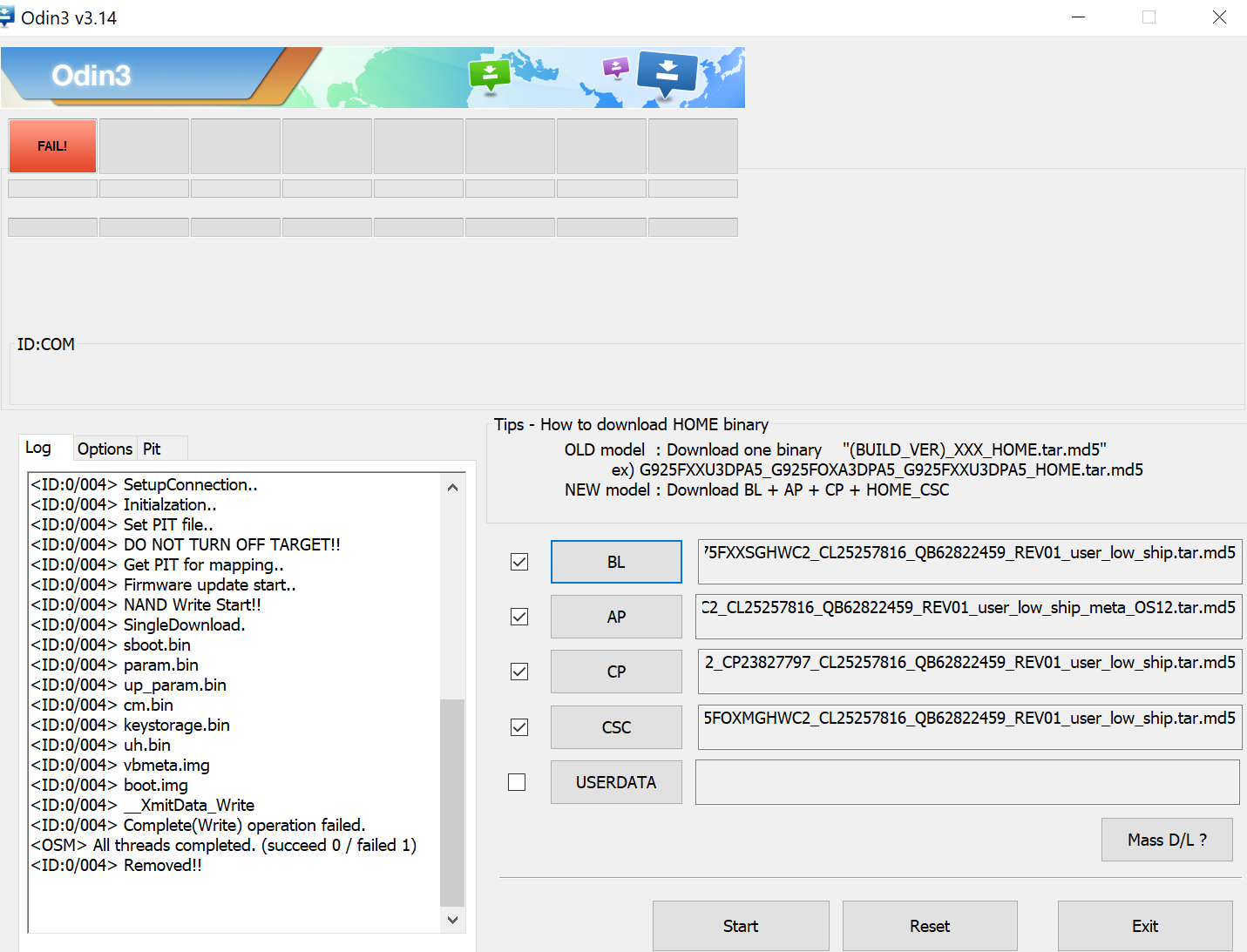The image size is (1247, 952).
Task: Click the Exit button
Action: tap(1145, 926)
